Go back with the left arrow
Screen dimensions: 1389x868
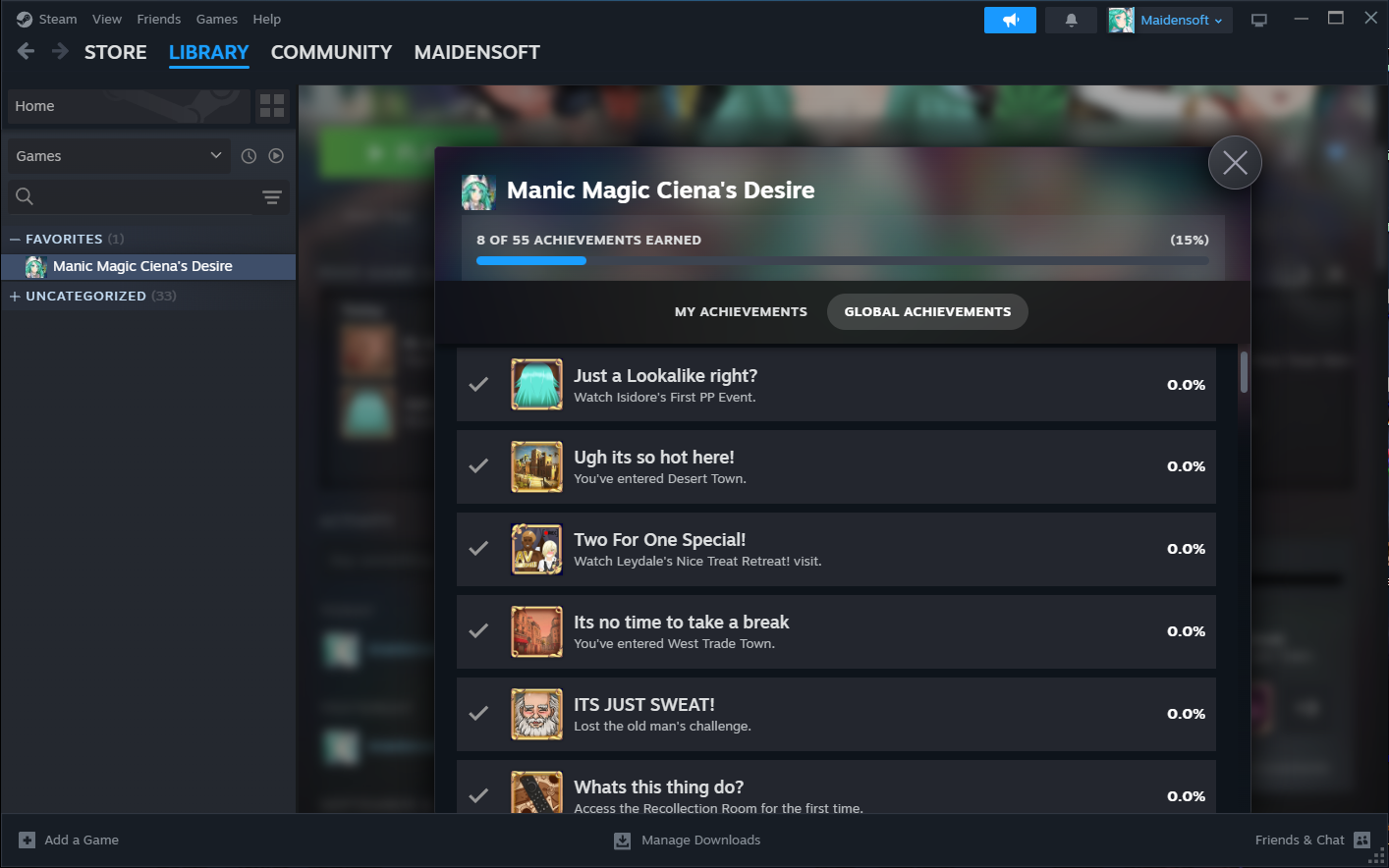27,51
